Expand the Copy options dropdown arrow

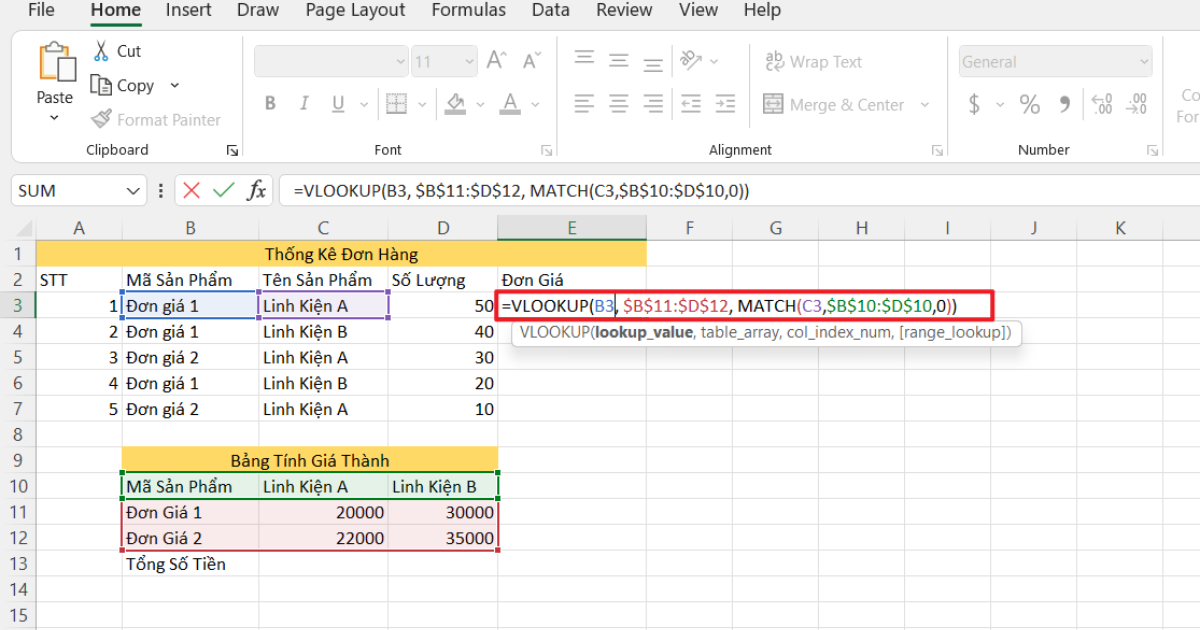175,86
